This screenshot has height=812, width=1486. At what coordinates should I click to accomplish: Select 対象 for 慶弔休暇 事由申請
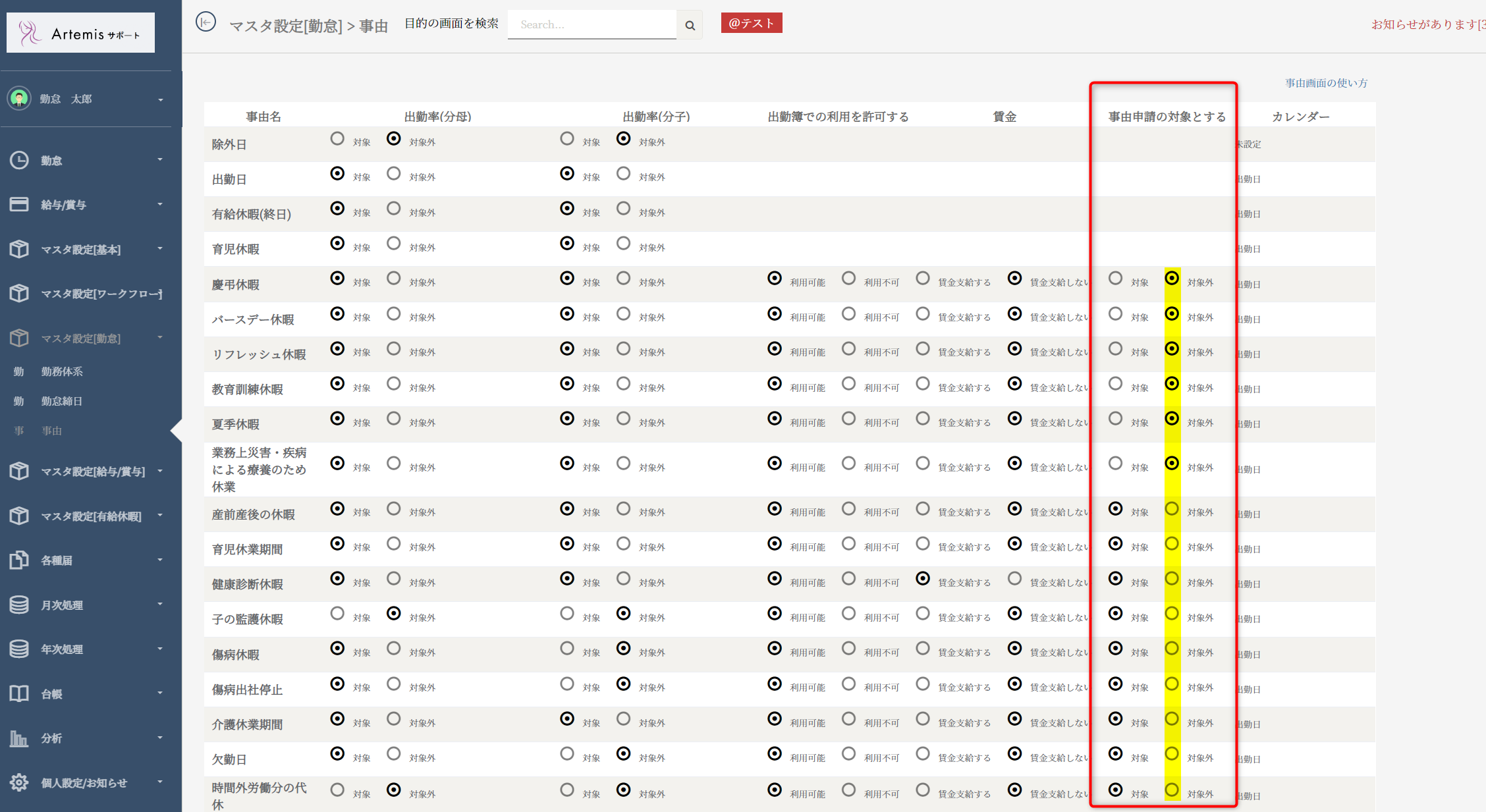pyautogui.click(x=1115, y=279)
